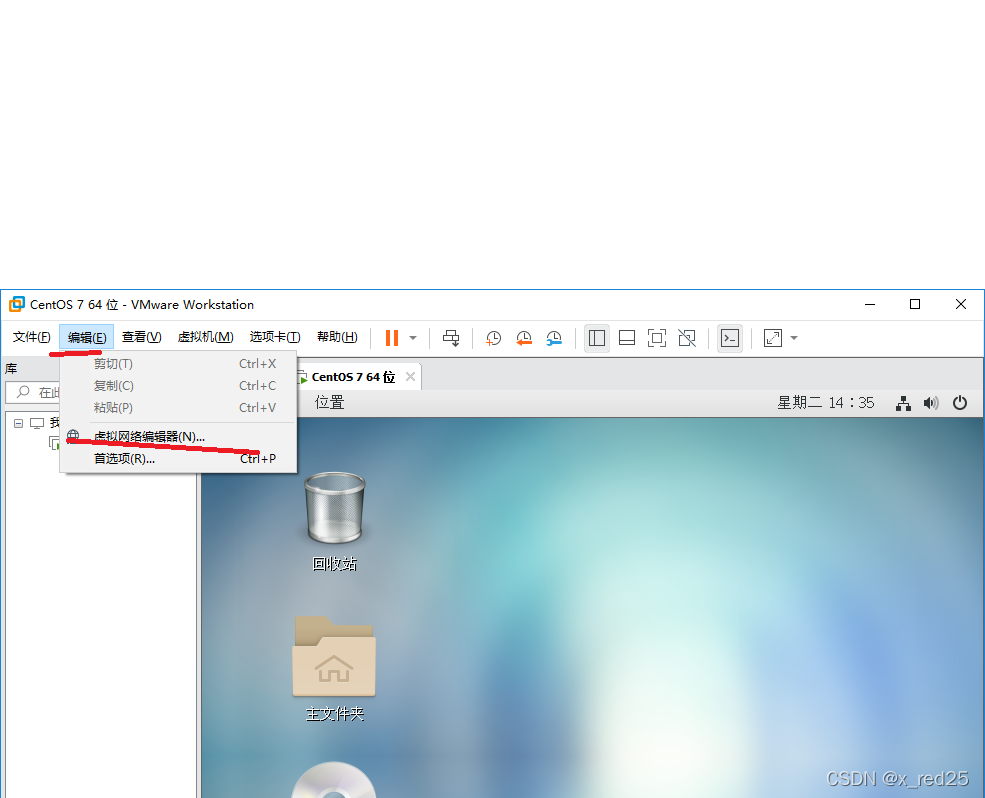The height and width of the screenshot is (798, 985).
Task: Click the stretch guest display icon
Action: click(773, 338)
